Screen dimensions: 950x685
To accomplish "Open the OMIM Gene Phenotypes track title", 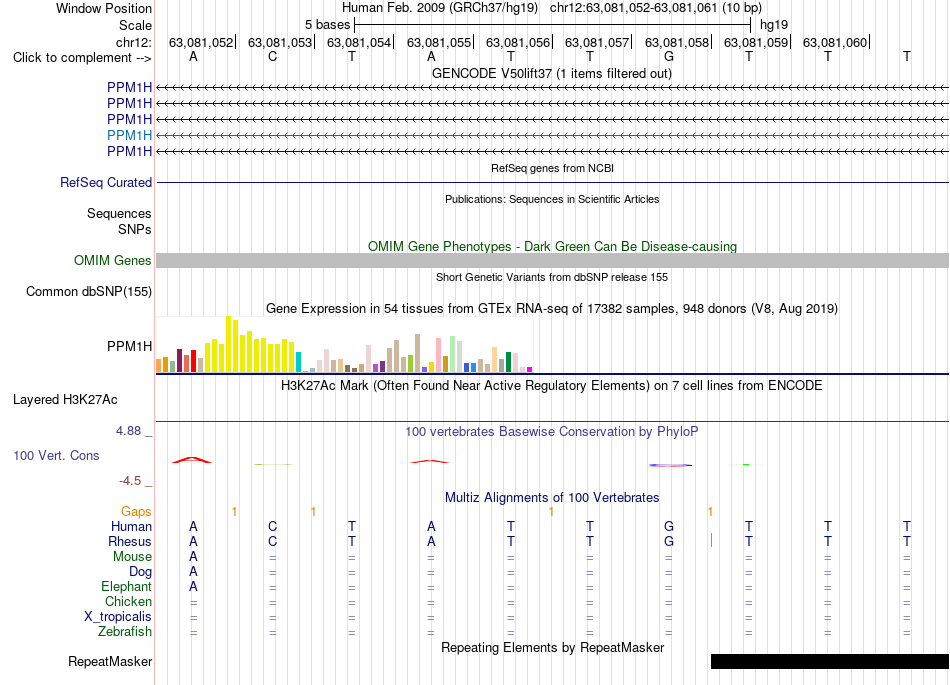I will coord(552,247).
